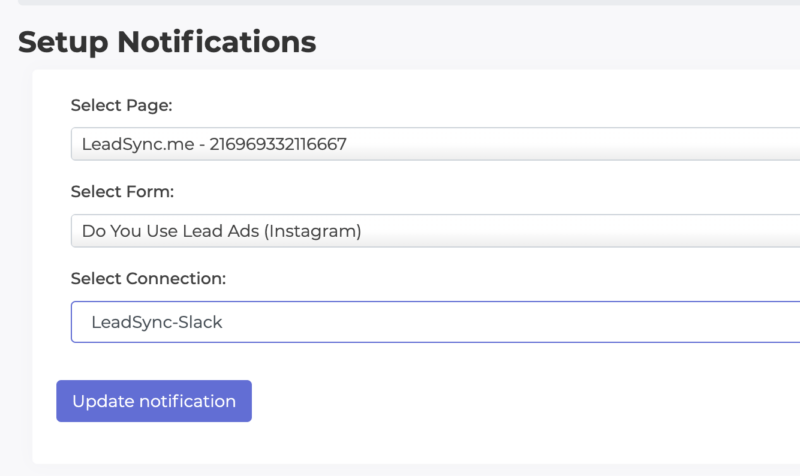The image size is (800, 476).
Task: Click the word "Setup" in the heading
Action: click(63, 41)
